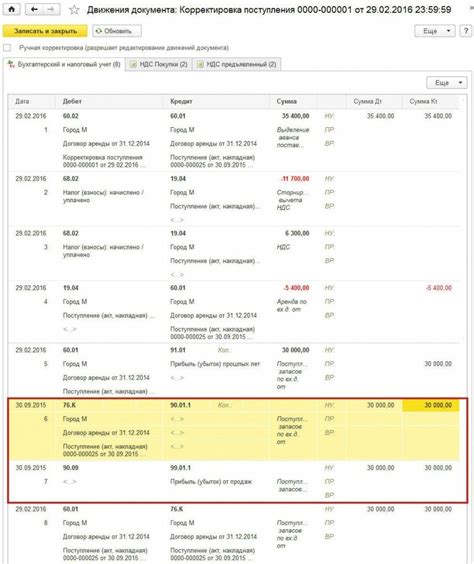Screen dimensions: 474x564
Task: Click the Дебет column header
Action: click(72, 101)
